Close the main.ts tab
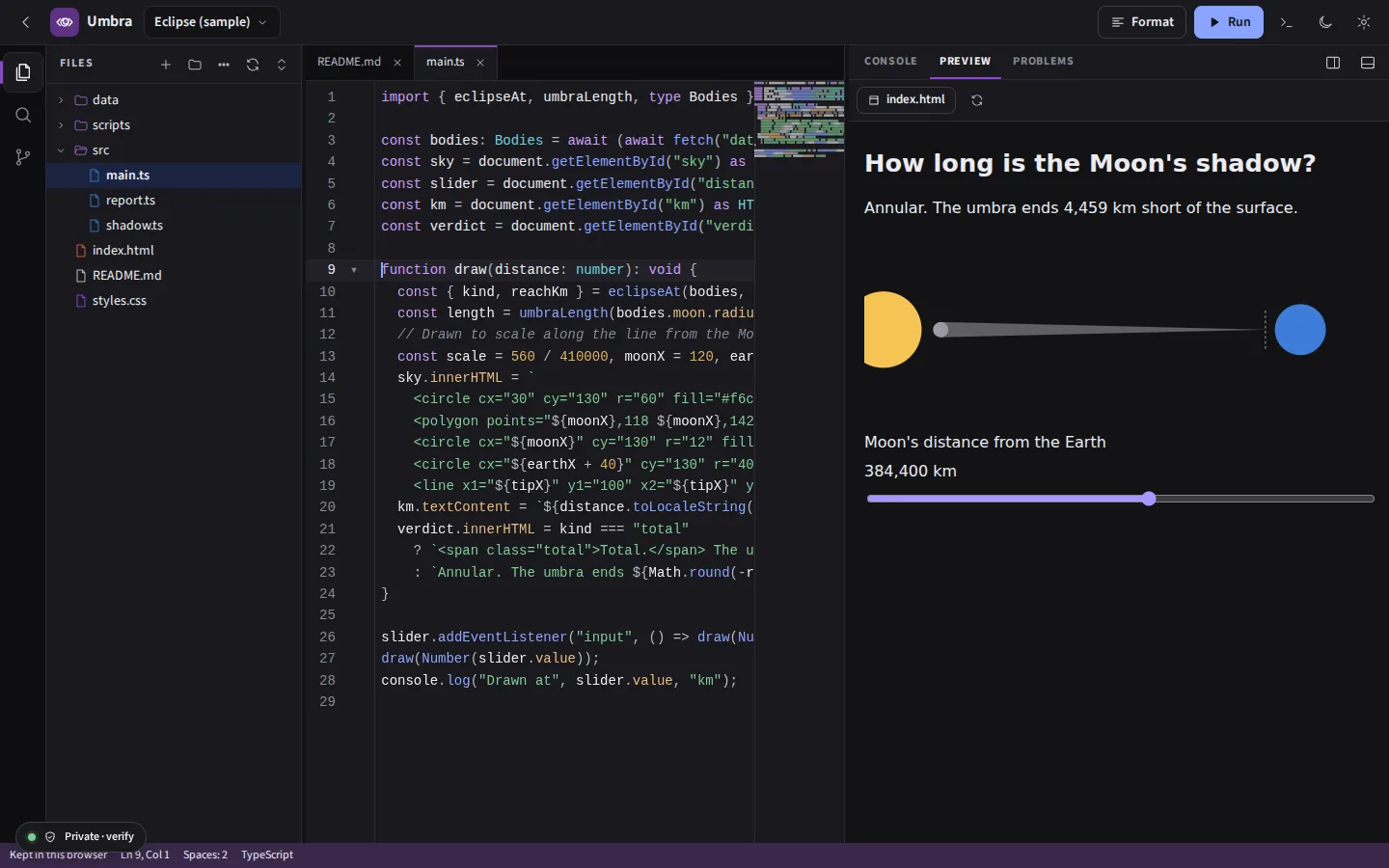Image resolution: width=1389 pixels, height=868 pixels. 480,63
